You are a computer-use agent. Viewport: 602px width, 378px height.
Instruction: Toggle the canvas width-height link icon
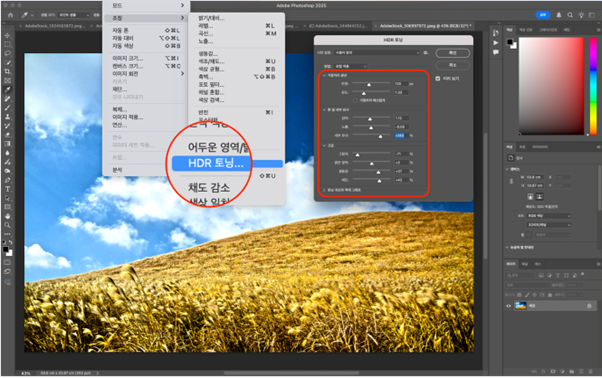pos(511,181)
